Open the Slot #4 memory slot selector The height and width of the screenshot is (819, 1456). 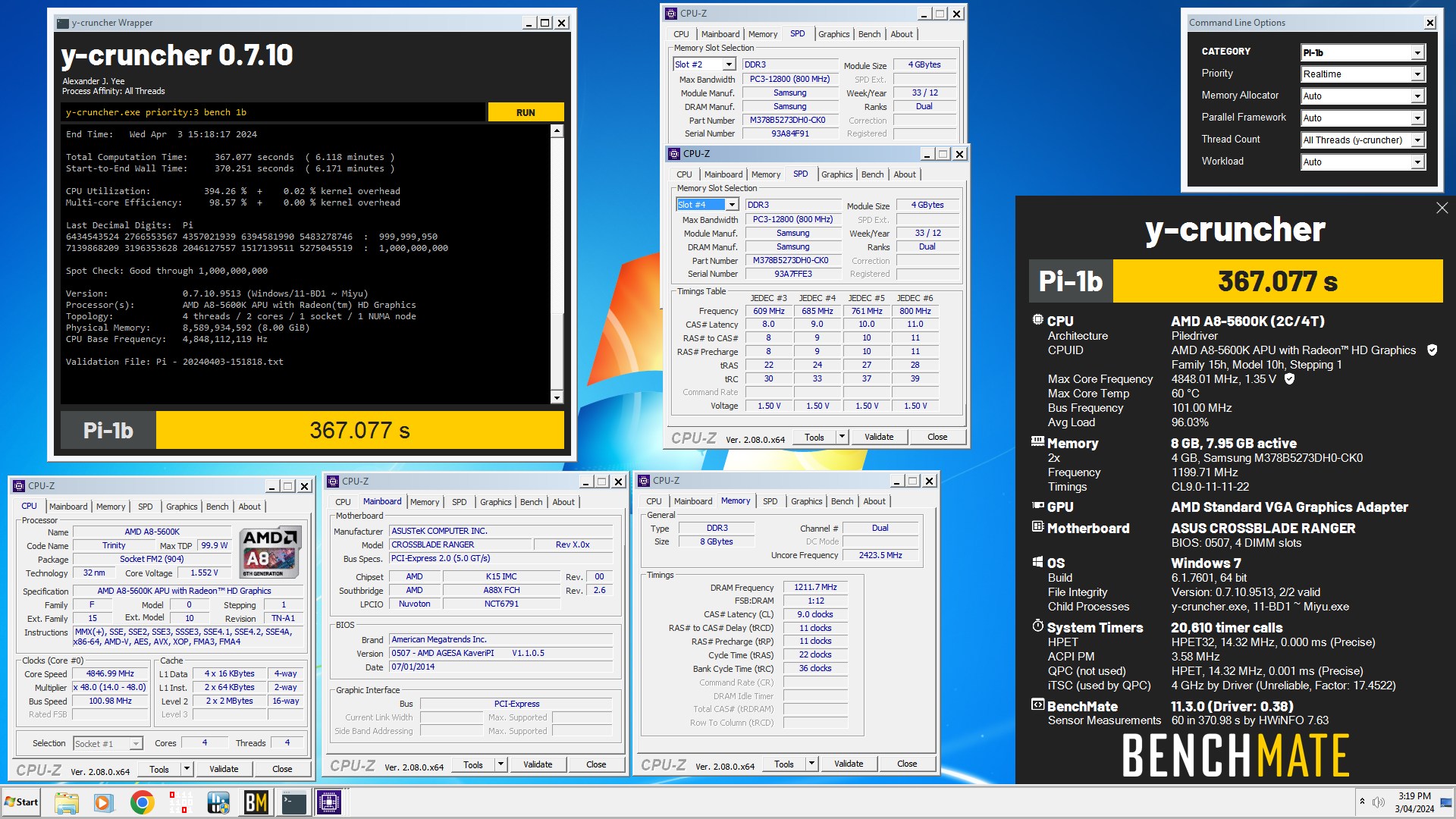(x=707, y=205)
